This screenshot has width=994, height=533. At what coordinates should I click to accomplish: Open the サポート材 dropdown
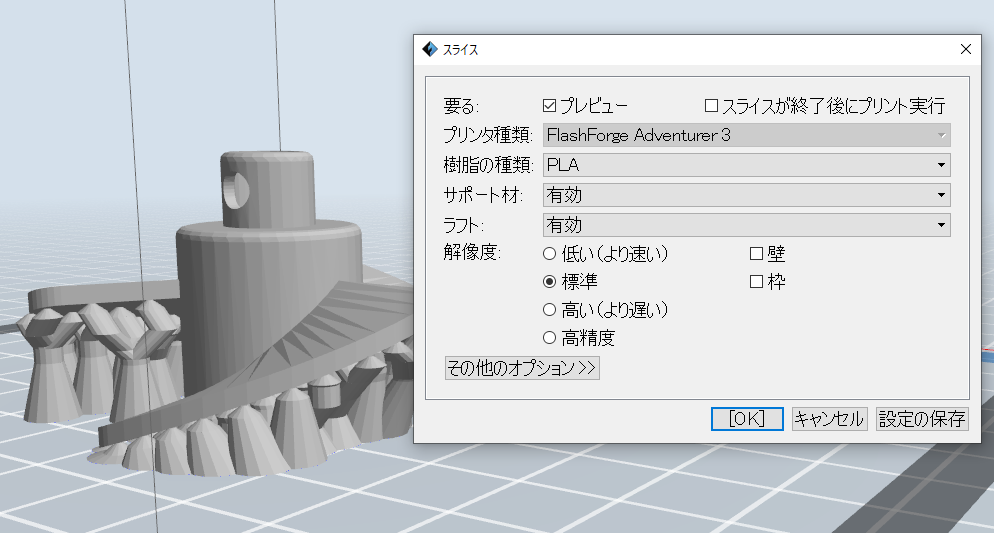746,195
